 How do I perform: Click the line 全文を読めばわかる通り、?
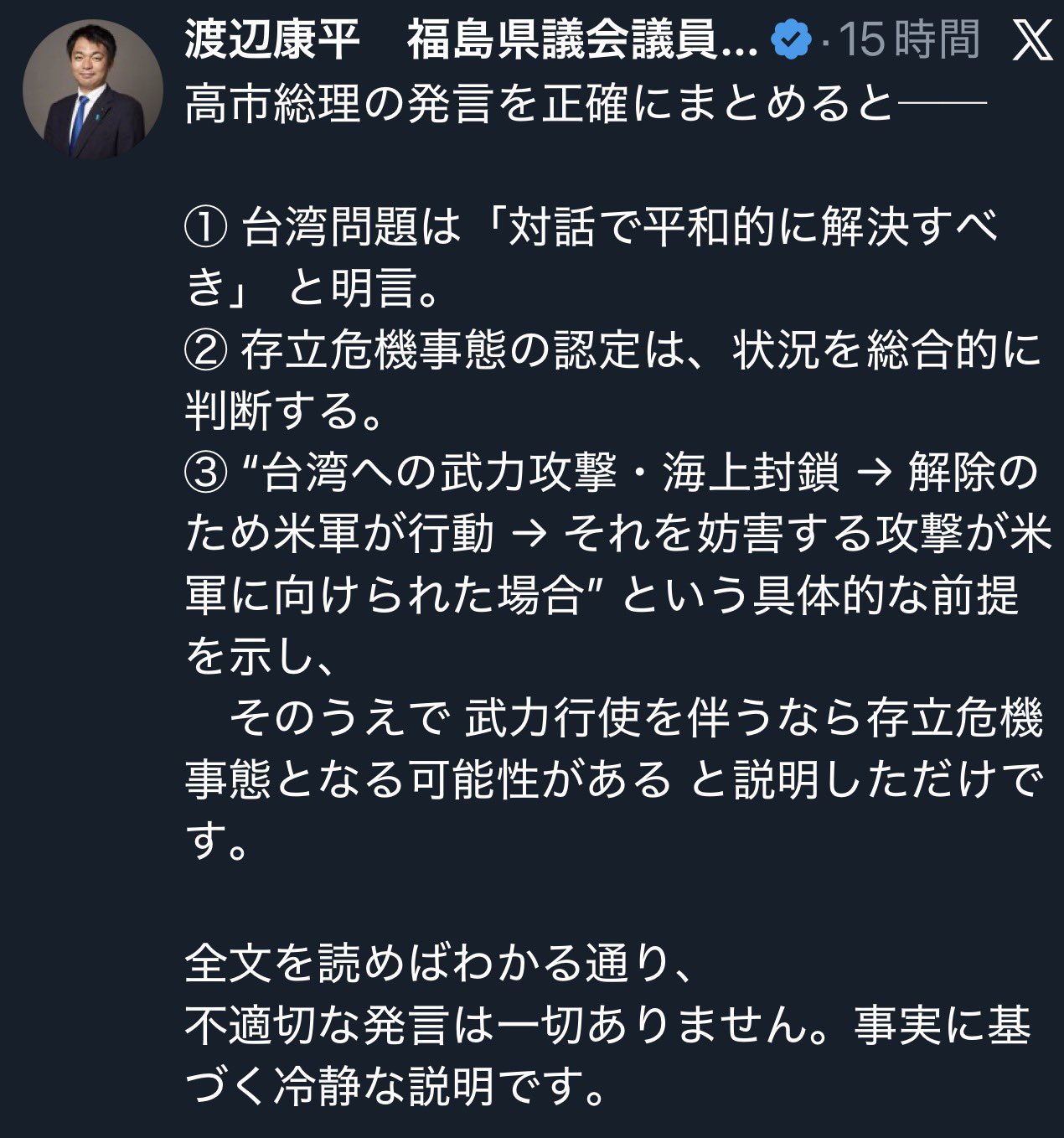[x=438, y=964]
